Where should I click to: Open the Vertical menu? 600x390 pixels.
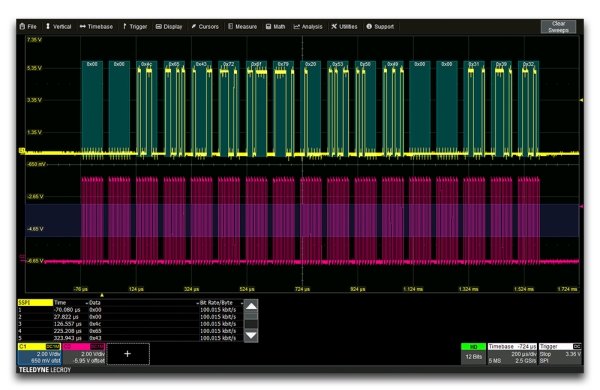(59, 26)
